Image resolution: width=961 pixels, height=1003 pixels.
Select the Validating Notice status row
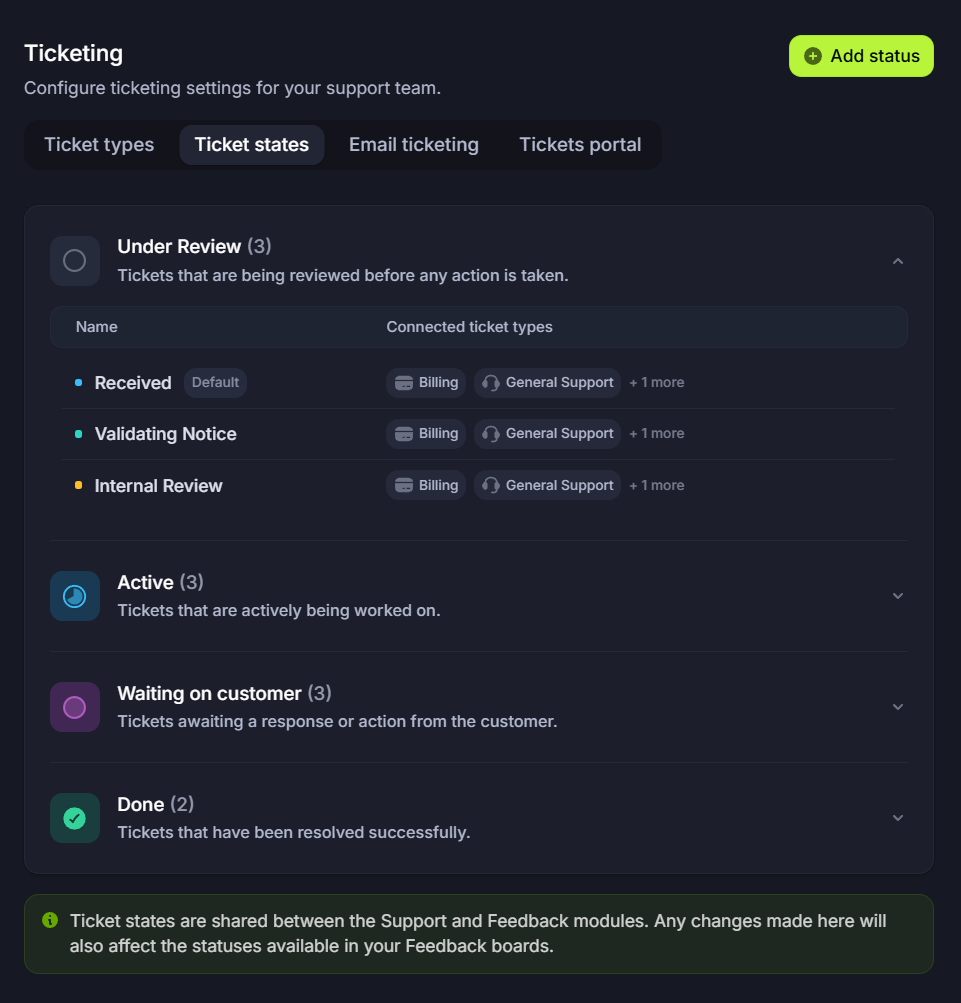click(x=479, y=434)
